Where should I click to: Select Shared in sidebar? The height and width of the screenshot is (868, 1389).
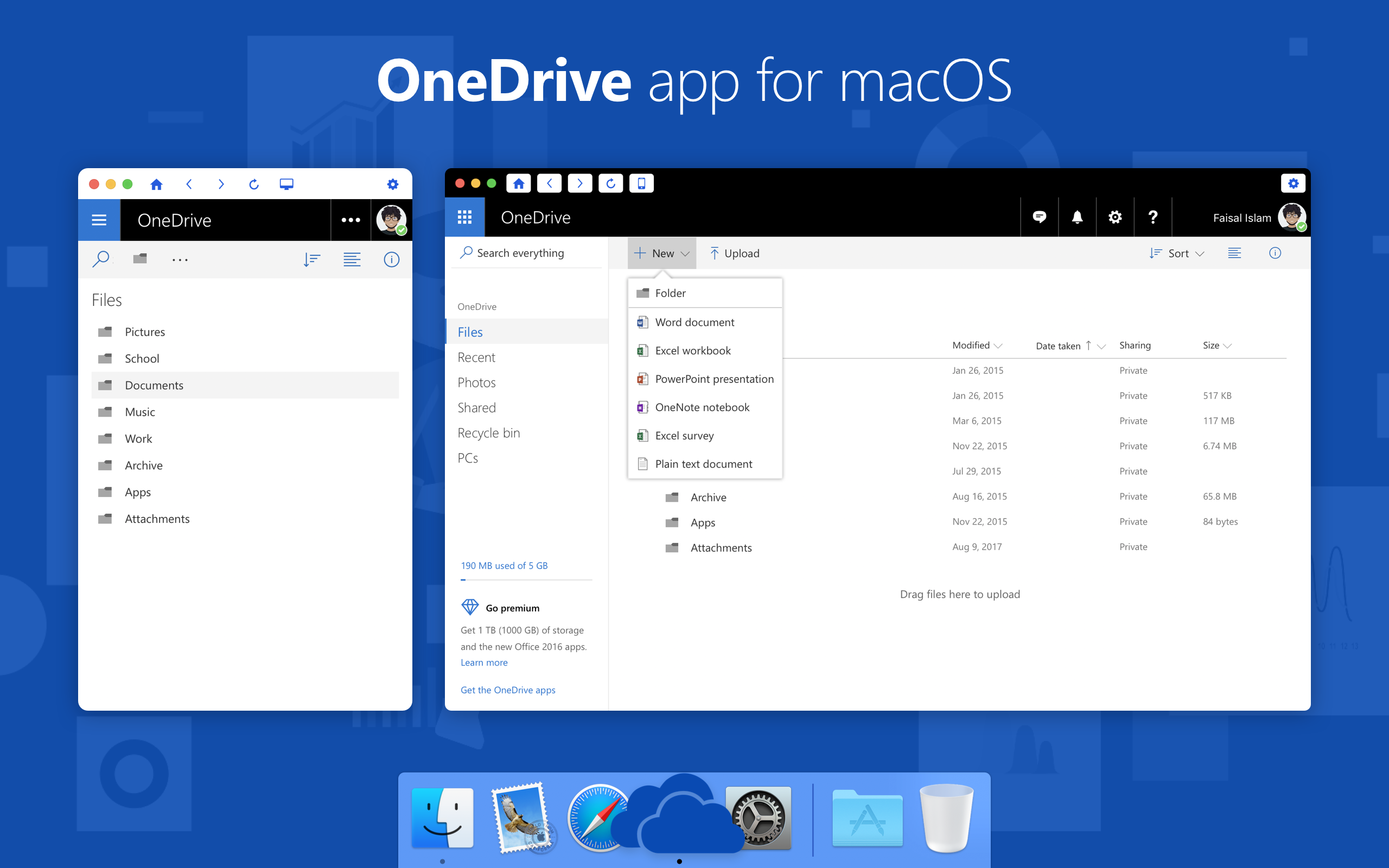476,407
